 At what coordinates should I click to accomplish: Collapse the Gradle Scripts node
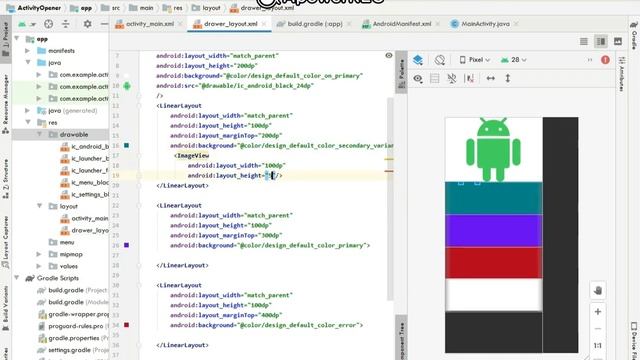click(x=17, y=278)
